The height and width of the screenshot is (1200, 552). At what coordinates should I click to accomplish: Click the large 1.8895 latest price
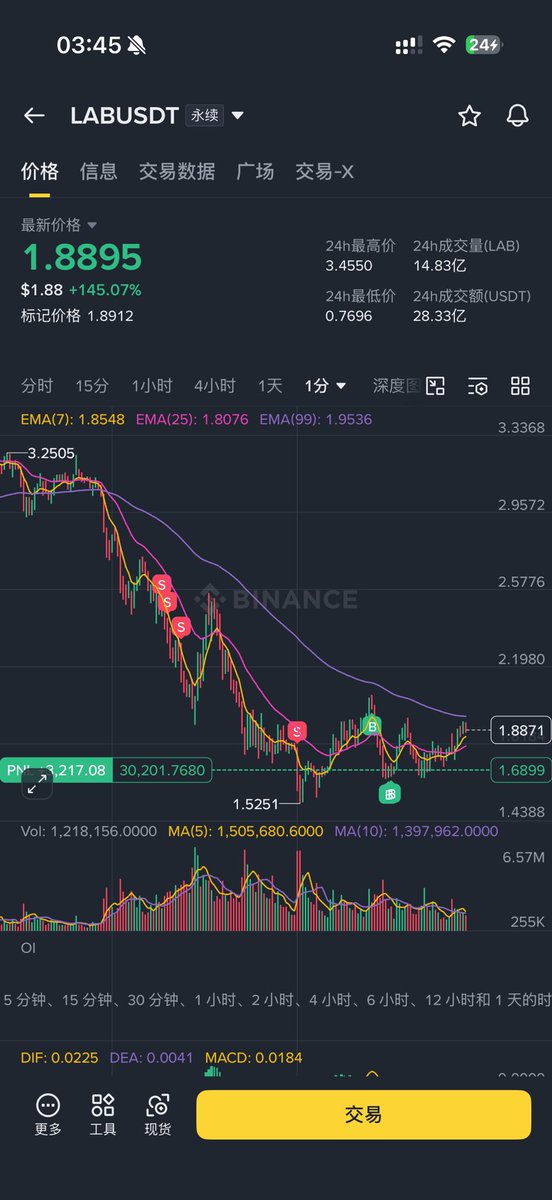point(82,258)
